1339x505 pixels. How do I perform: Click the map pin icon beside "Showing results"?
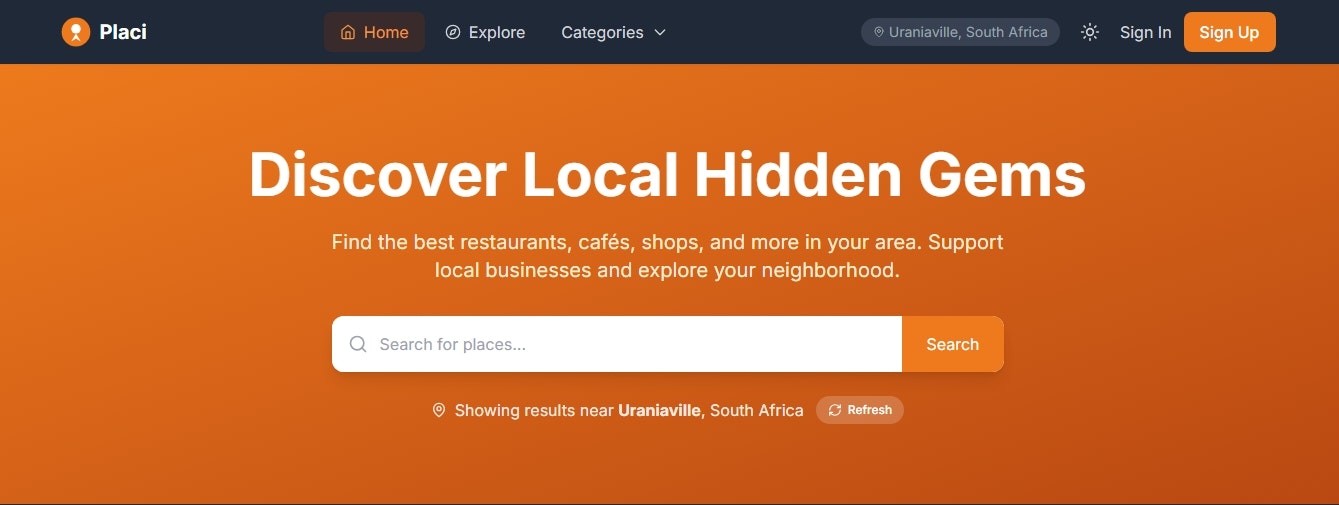(x=439, y=410)
